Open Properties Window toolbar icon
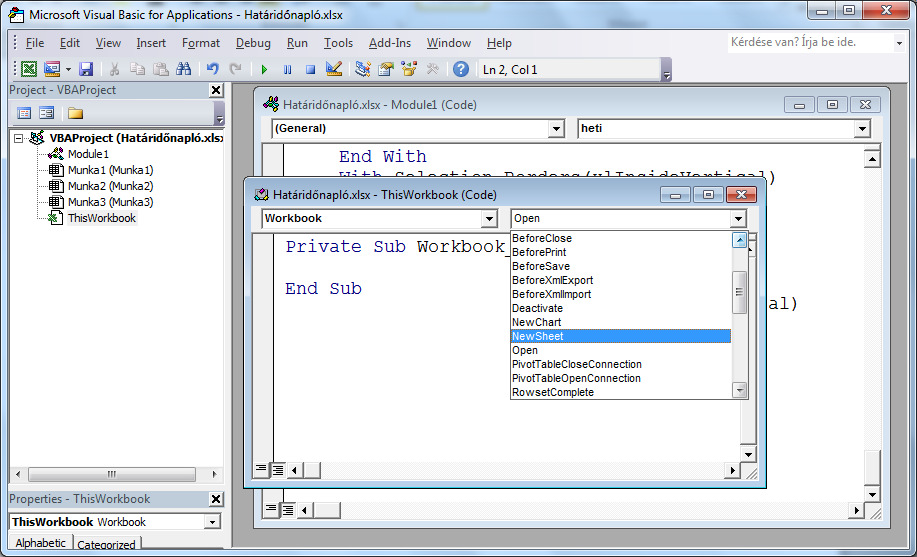The width and height of the screenshot is (917, 557). click(x=385, y=70)
